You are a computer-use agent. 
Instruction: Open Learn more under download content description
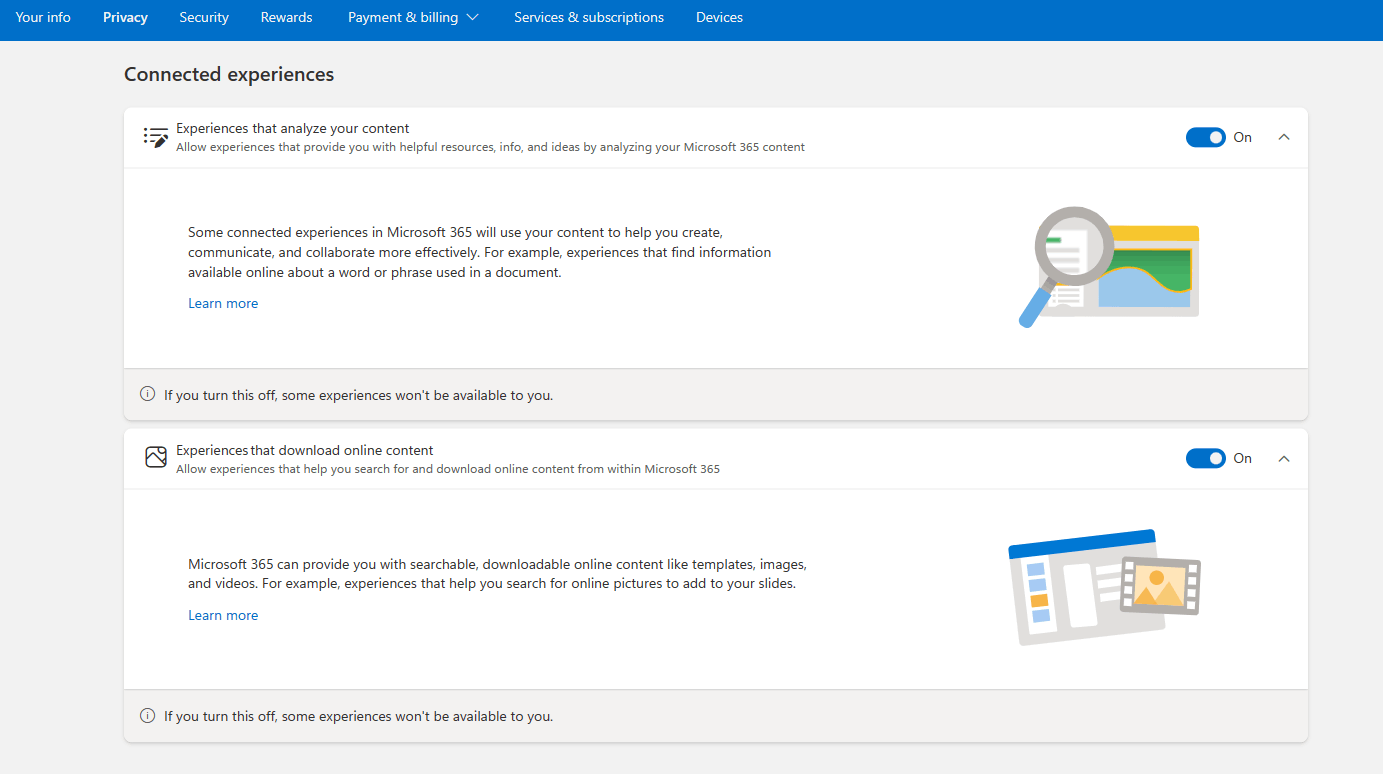[x=223, y=615]
